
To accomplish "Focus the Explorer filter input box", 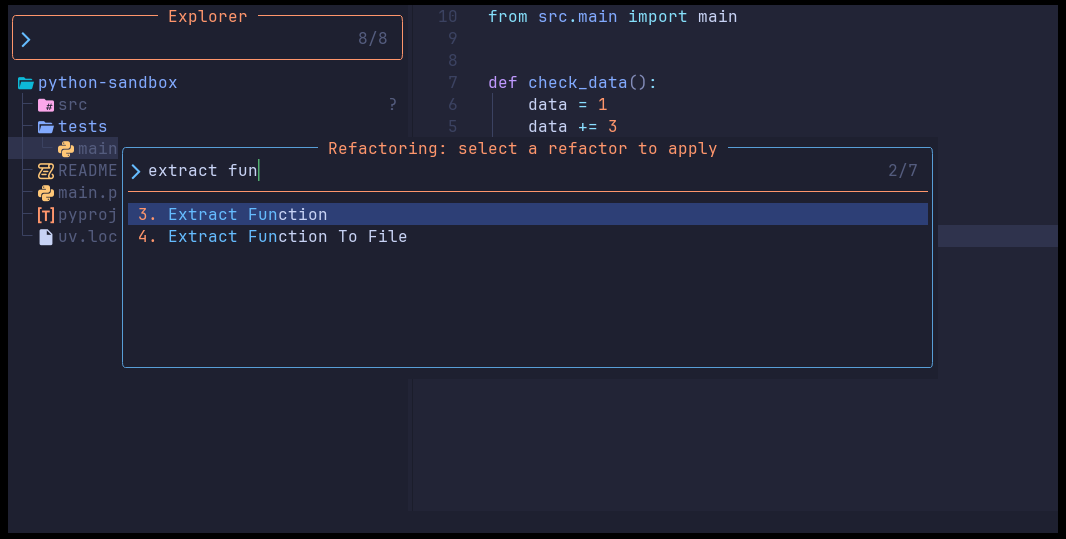I will pyautogui.click(x=207, y=39).
